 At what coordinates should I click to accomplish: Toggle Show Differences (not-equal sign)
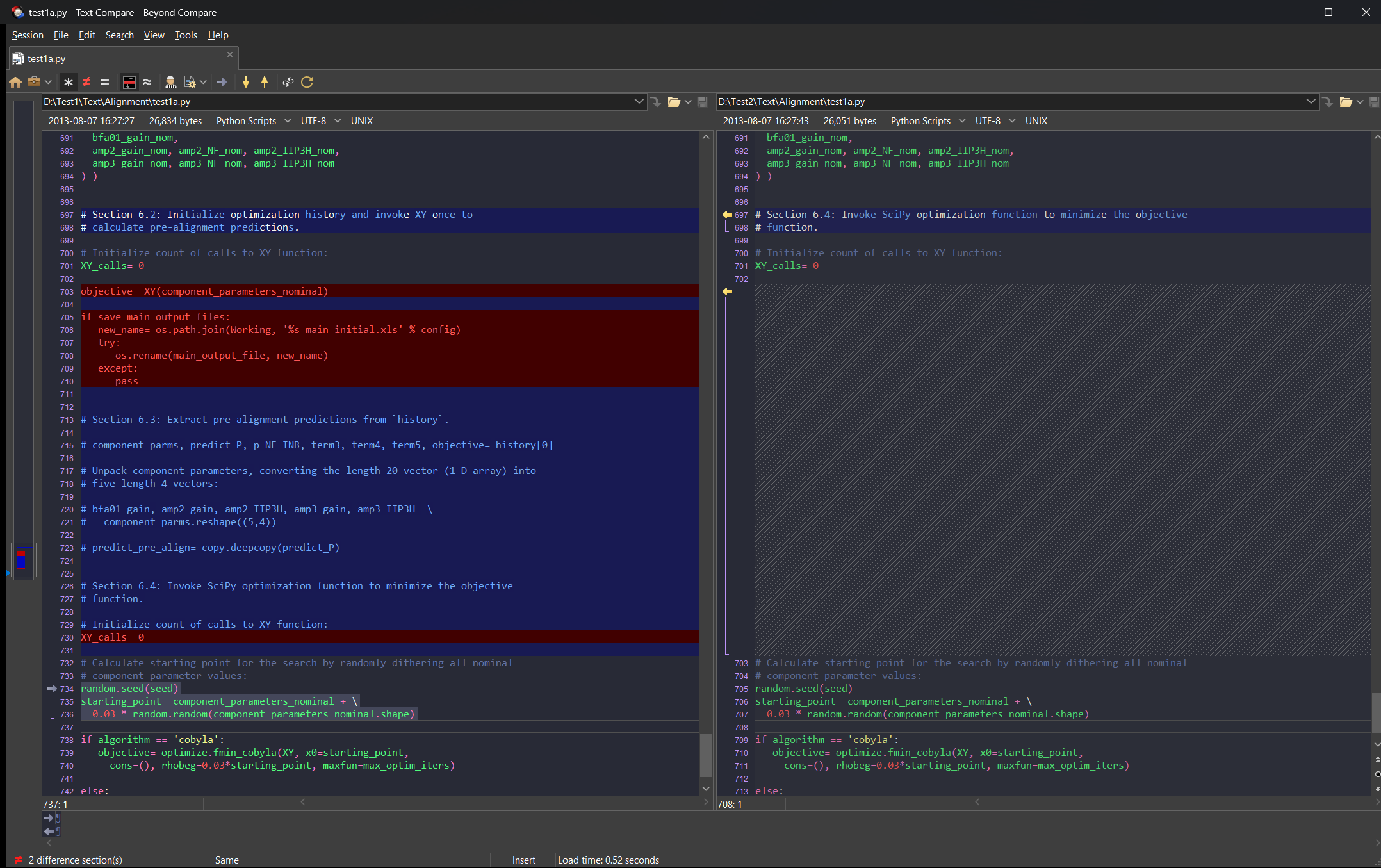tap(86, 82)
